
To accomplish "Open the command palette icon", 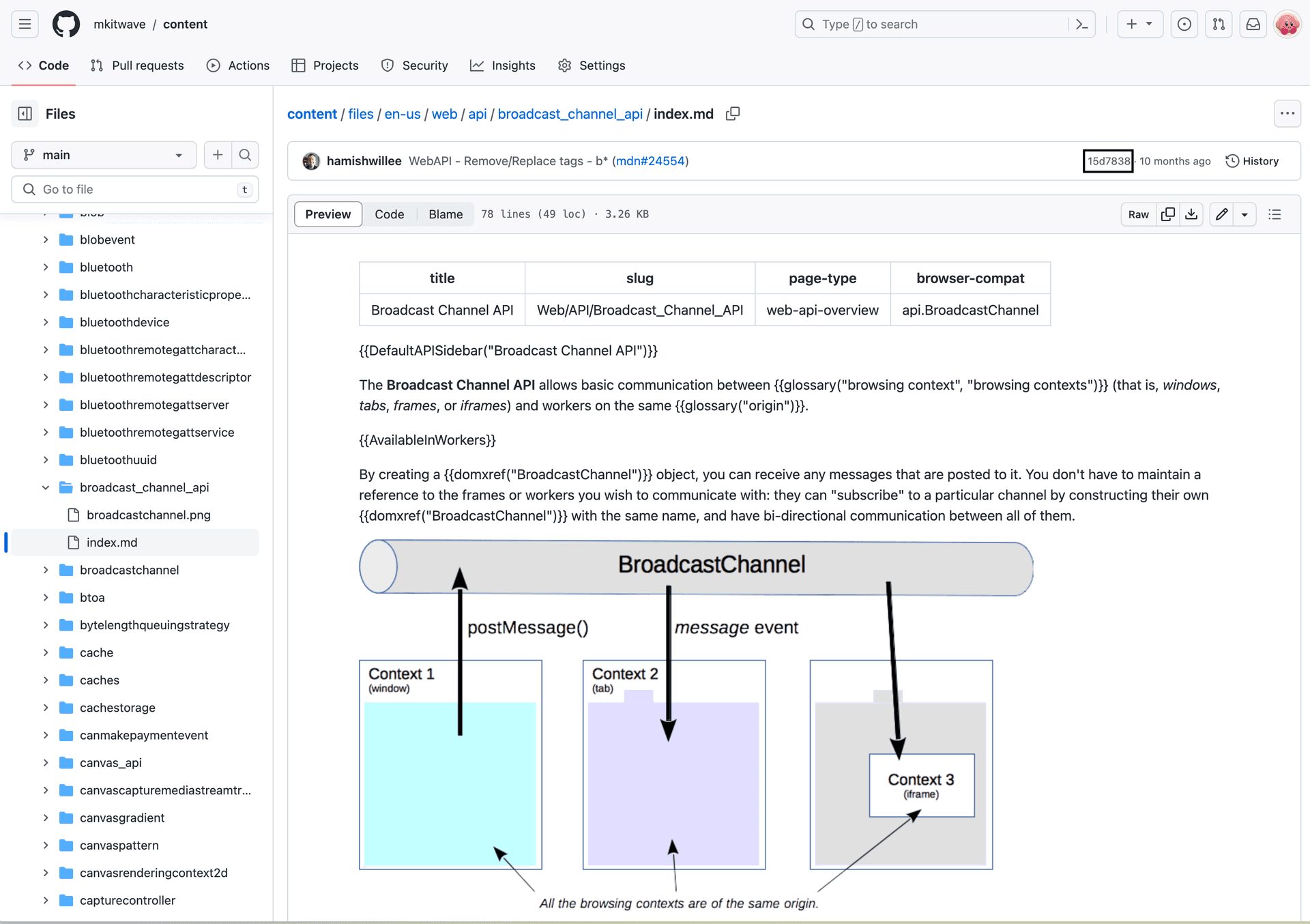I will pyautogui.click(x=1081, y=24).
